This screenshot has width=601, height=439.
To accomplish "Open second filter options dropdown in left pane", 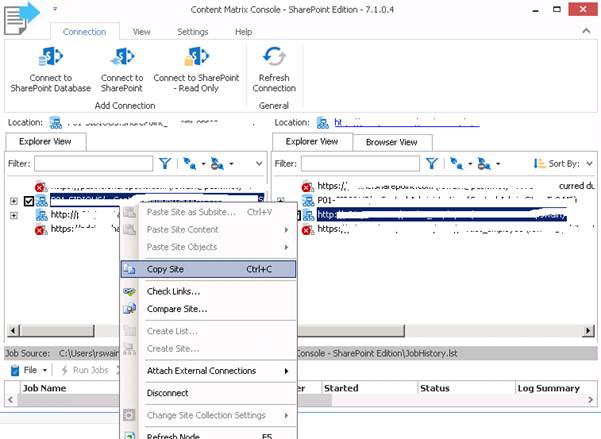I will (231, 164).
